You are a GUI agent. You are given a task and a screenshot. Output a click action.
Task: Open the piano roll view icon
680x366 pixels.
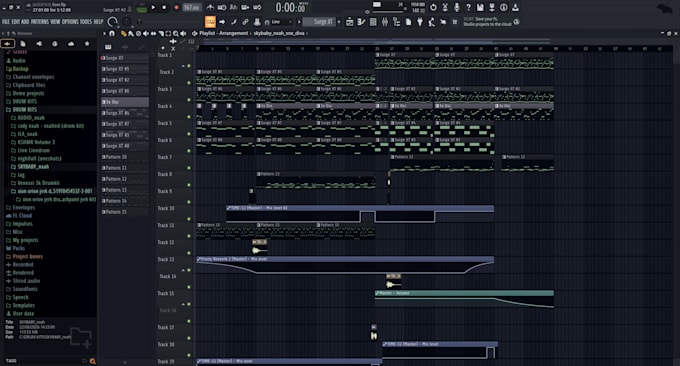tap(361, 22)
